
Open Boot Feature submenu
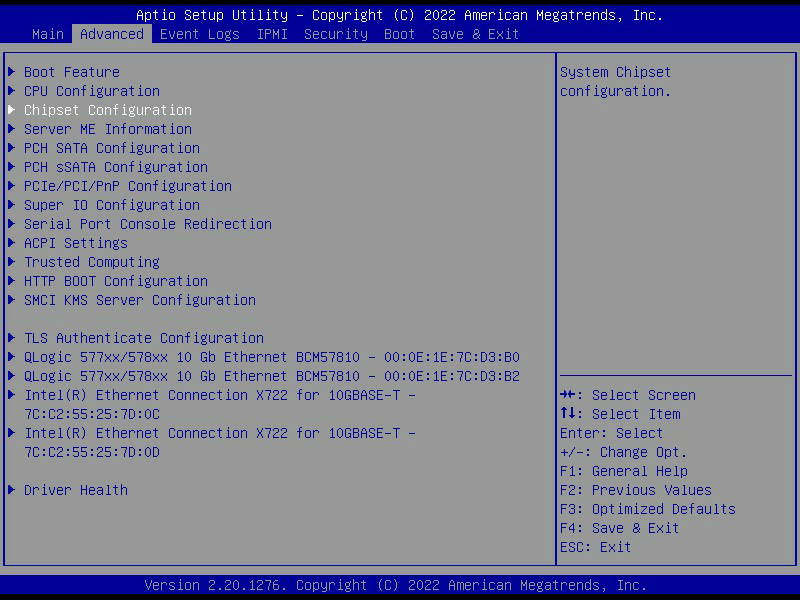[71, 72]
